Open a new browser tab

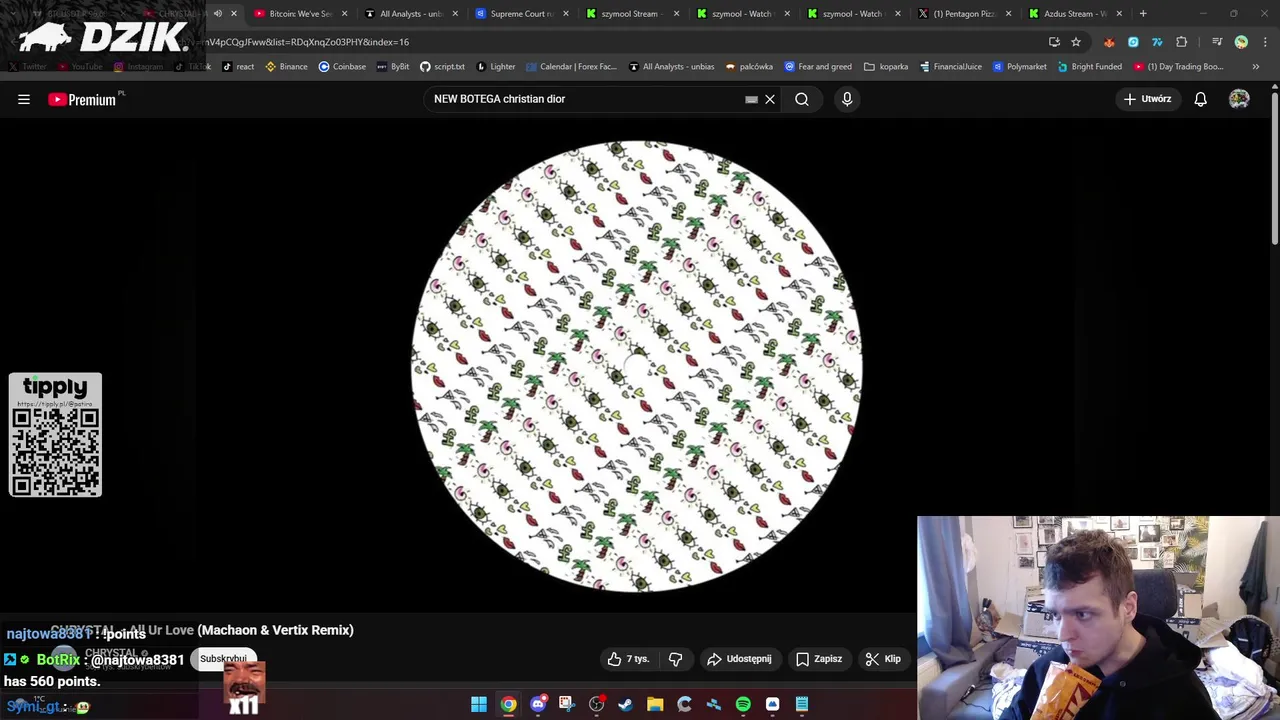pyautogui.click(x=1143, y=14)
